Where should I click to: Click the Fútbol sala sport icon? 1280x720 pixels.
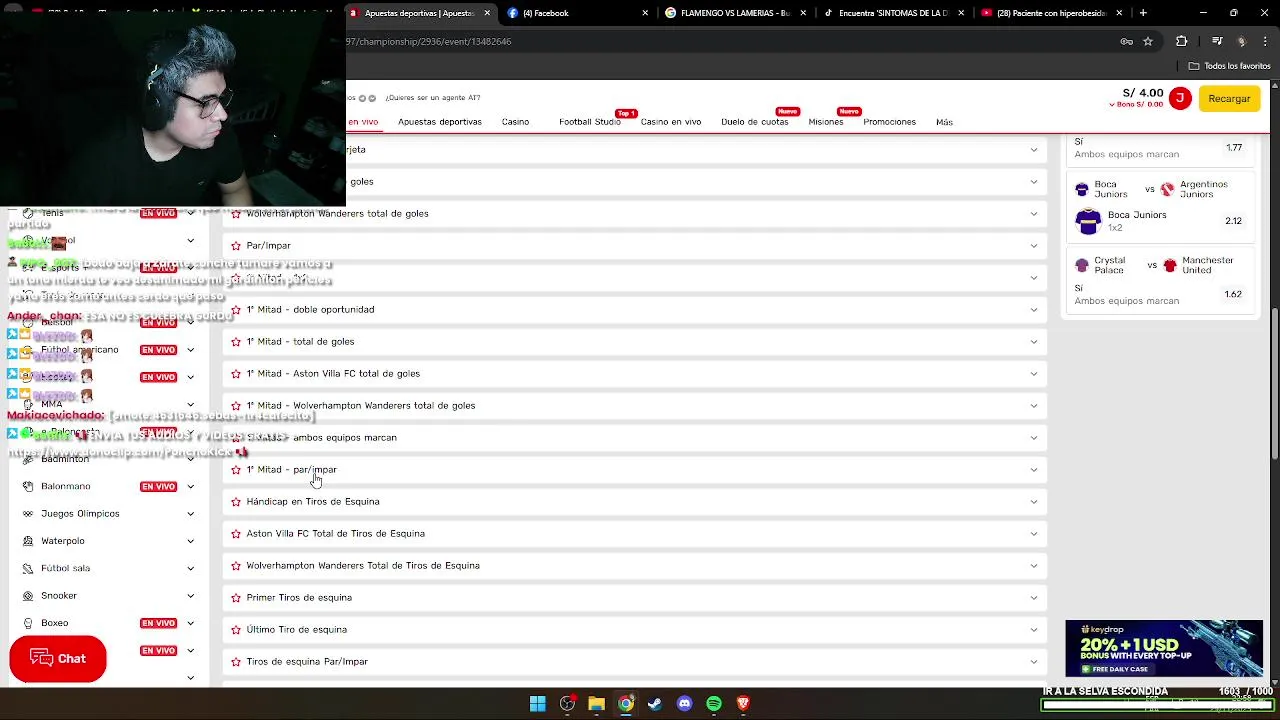click(x=28, y=568)
